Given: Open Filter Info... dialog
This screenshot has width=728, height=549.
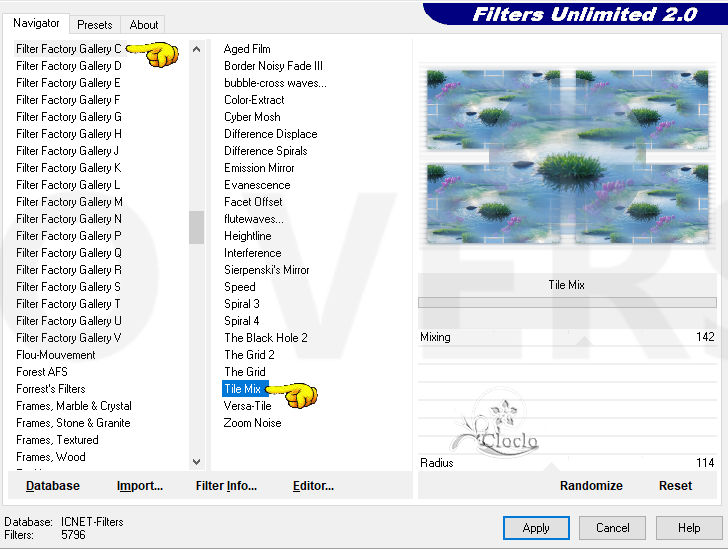Looking at the screenshot, I should point(226,486).
